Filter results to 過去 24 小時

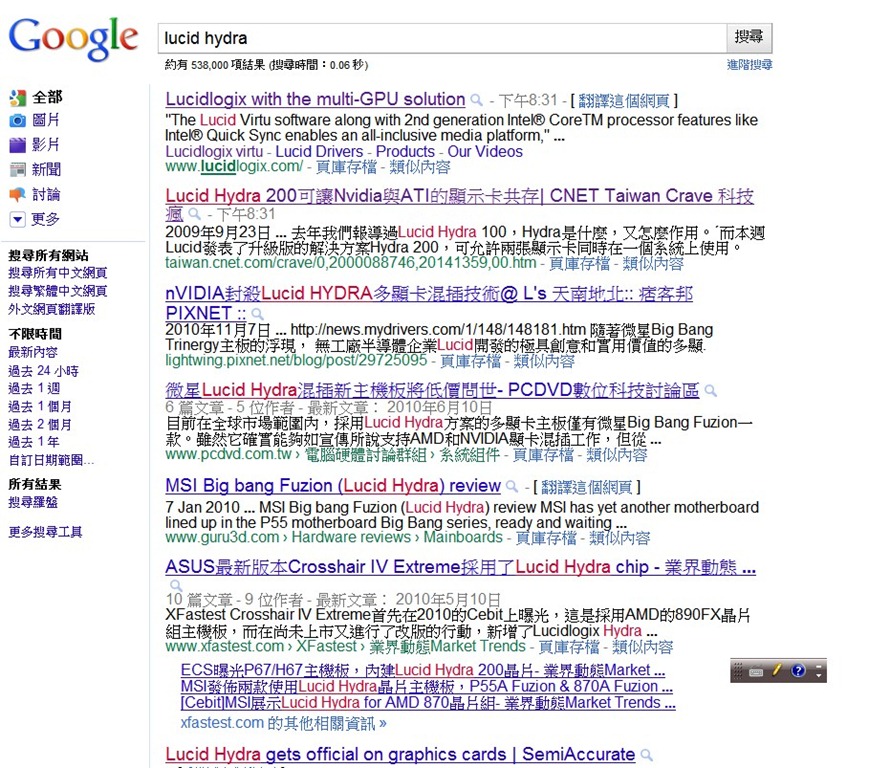coord(43,371)
